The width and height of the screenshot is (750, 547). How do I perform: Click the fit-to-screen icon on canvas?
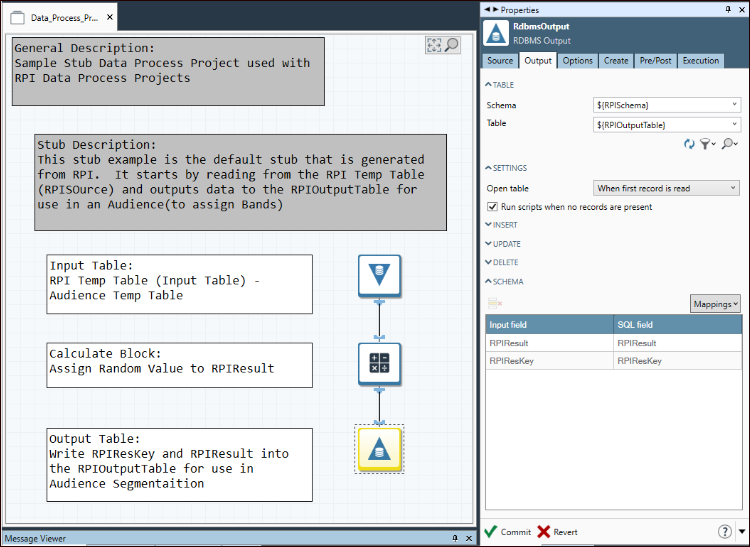point(434,45)
